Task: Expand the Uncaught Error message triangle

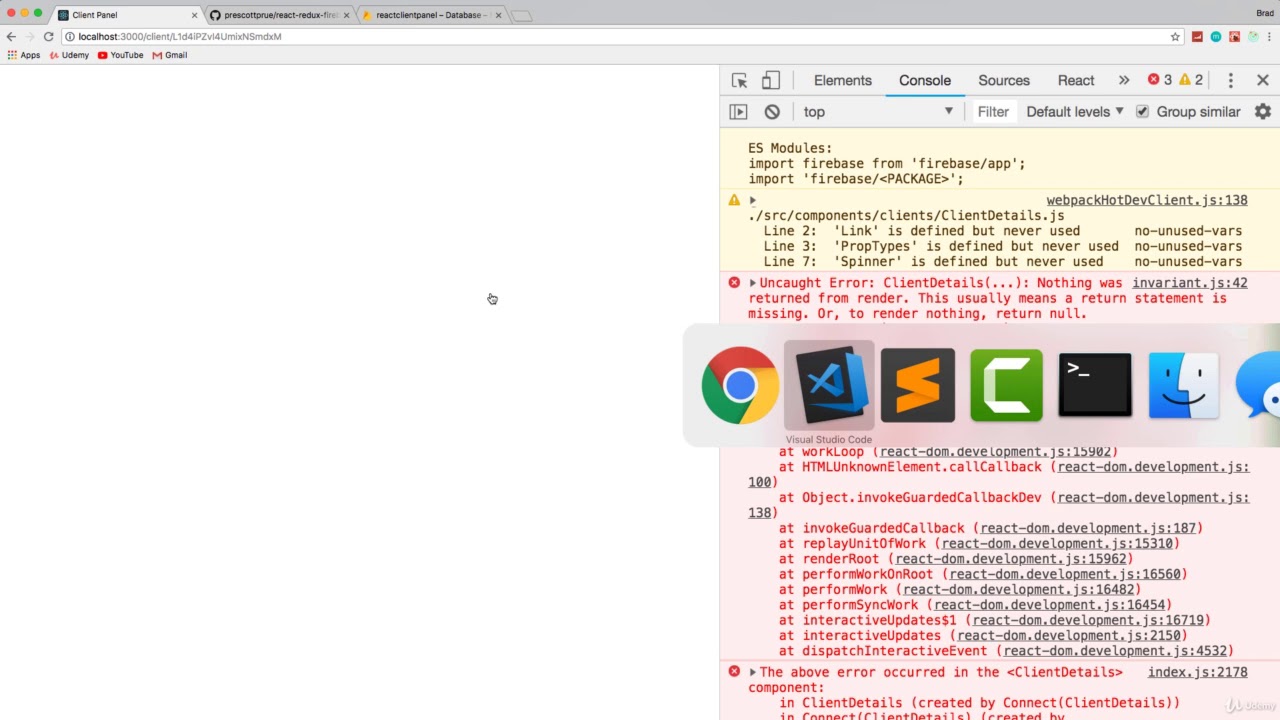Action: pyautogui.click(x=753, y=283)
